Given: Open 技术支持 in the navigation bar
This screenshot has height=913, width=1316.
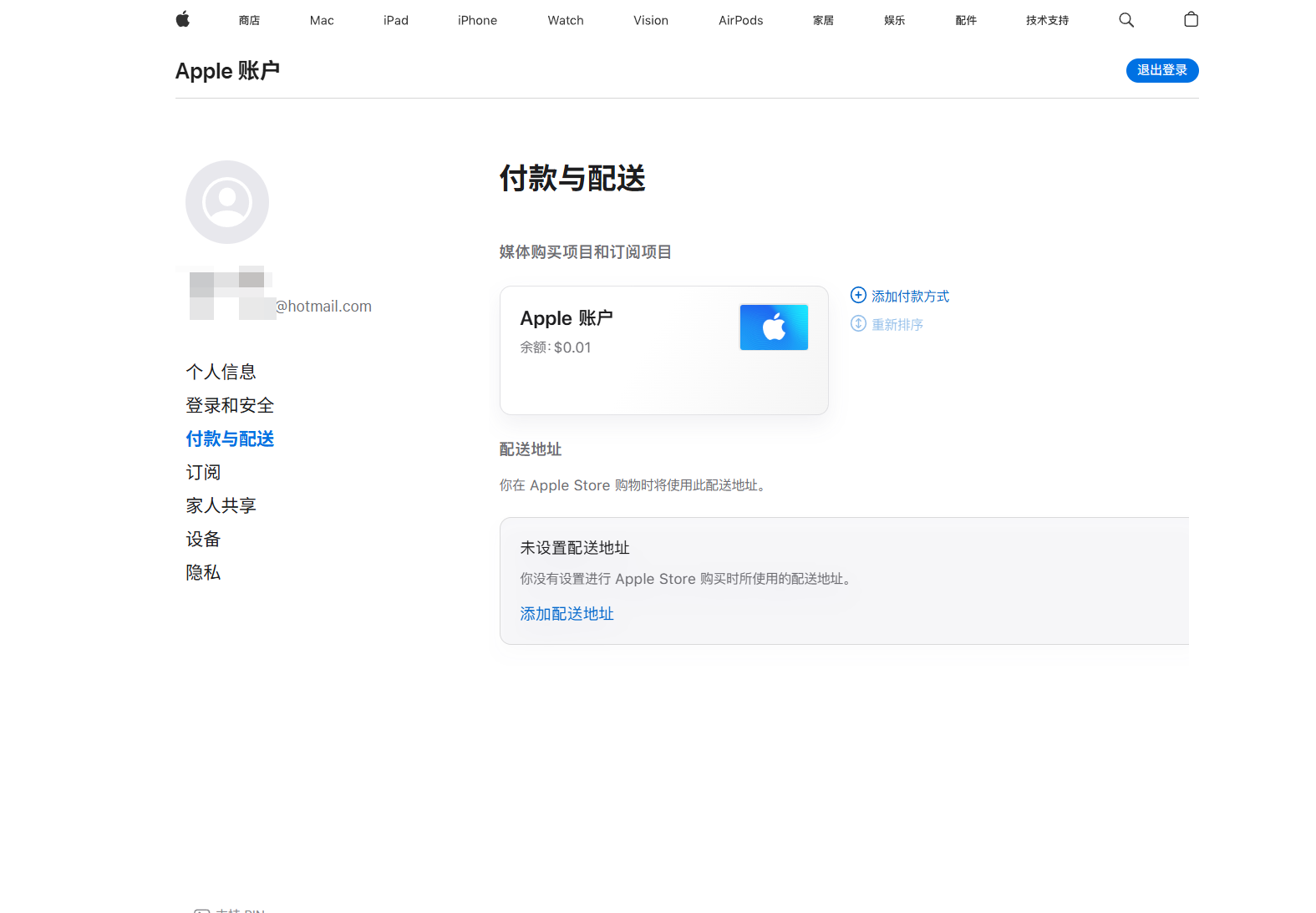Looking at the screenshot, I should [x=1047, y=20].
